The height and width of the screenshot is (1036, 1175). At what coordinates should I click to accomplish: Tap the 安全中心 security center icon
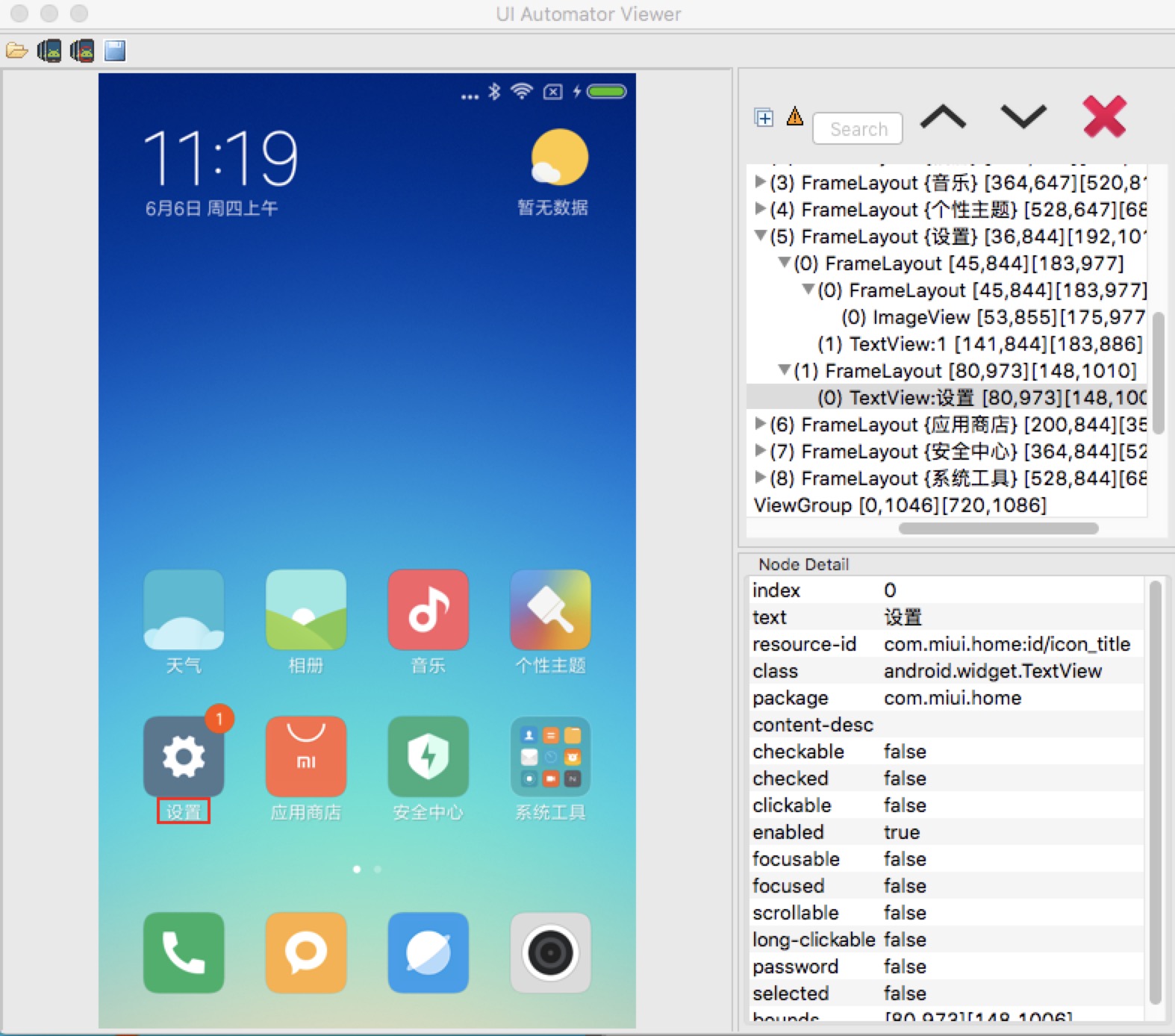pyautogui.click(x=428, y=756)
